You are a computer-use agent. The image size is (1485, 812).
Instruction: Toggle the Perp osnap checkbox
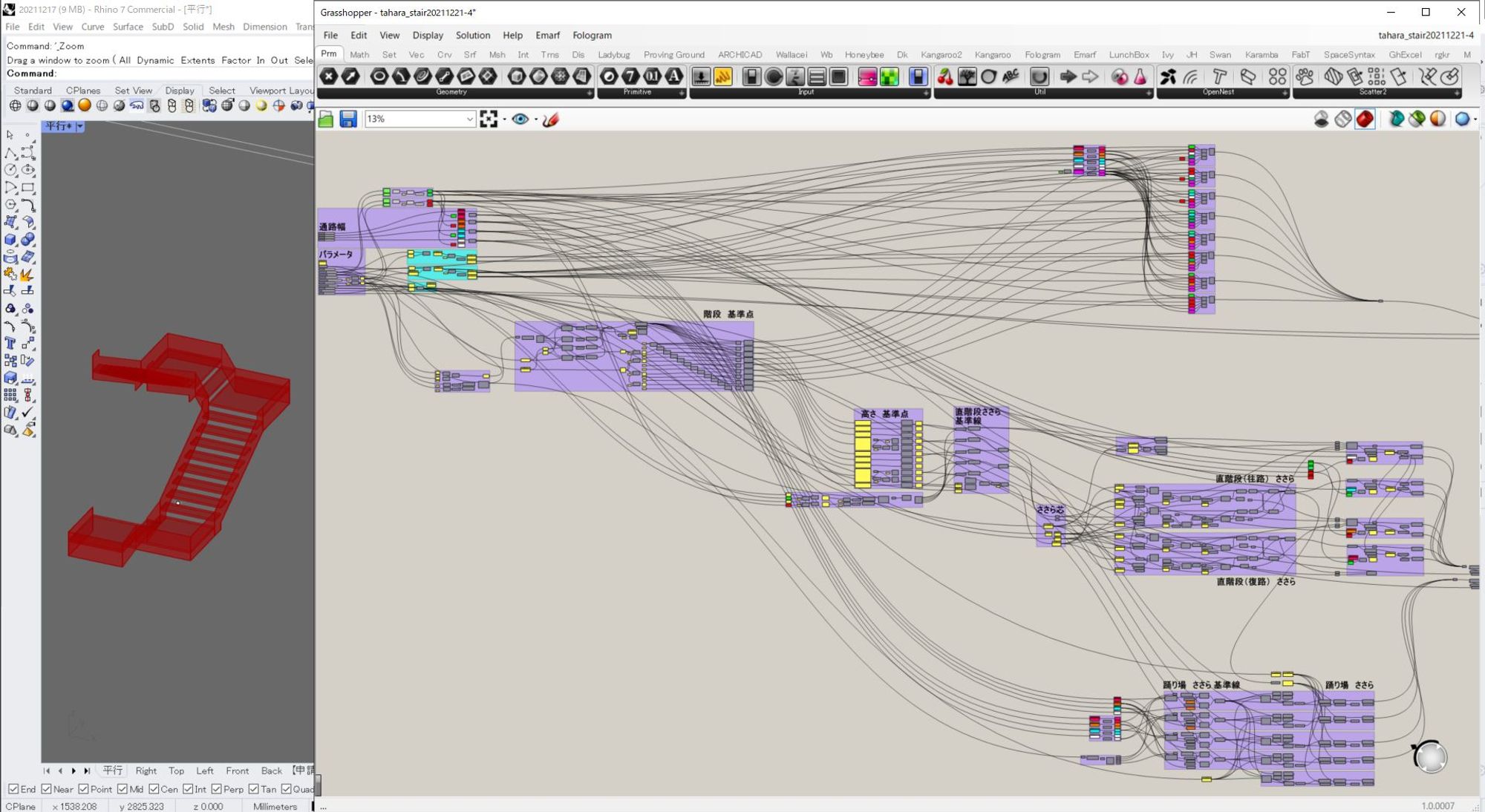217,789
